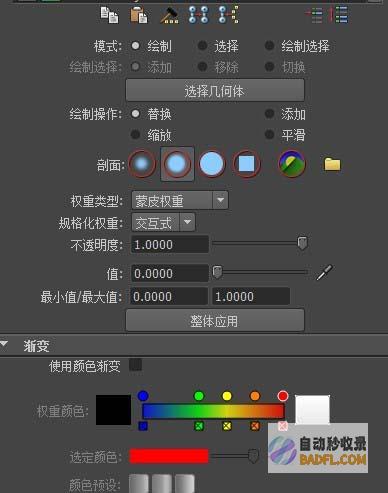This screenshot has width=388, height=493.
Task: Select the last image brush profile icon
Action: pyautogui.click(x=292, y=164)
